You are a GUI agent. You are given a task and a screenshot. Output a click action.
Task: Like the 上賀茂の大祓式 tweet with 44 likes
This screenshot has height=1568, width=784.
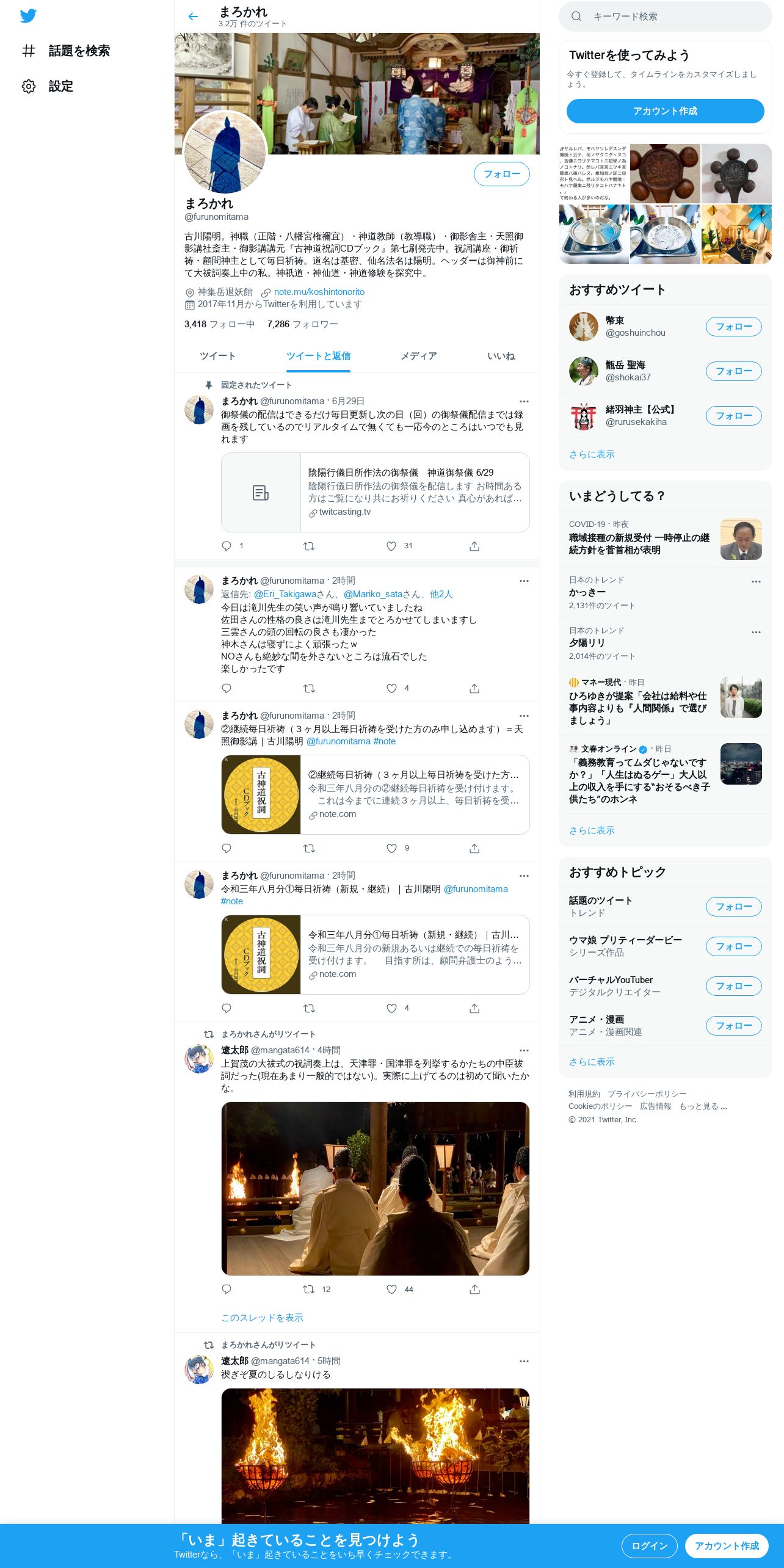tap(391, 1290)
